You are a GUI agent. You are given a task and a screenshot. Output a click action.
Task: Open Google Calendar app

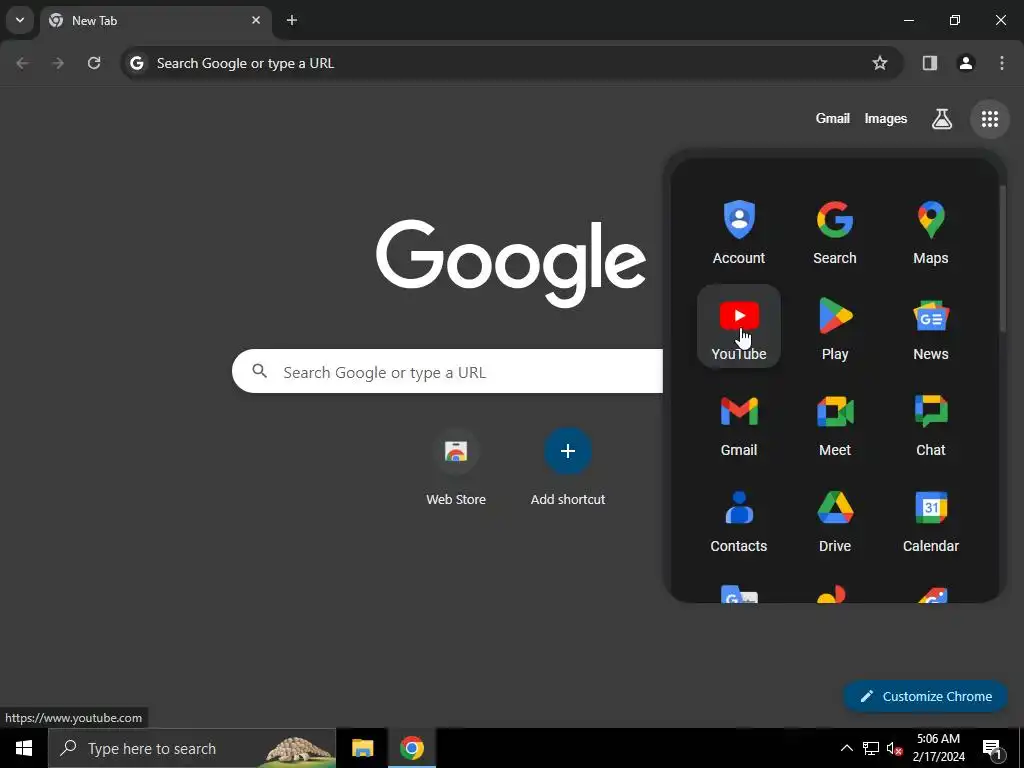931,519
